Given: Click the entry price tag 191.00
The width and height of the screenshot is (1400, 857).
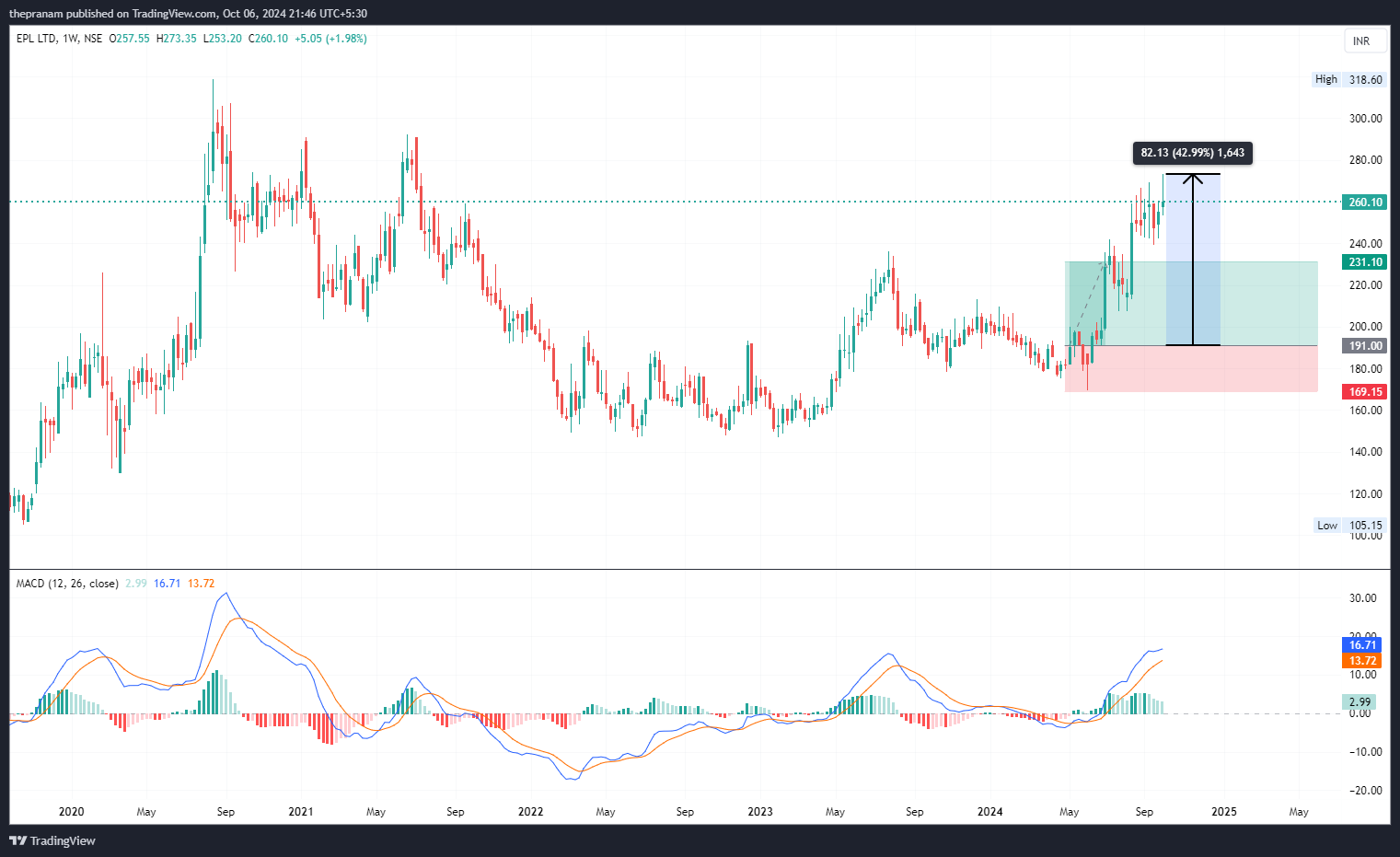Looking at the screenshot, I should point(1365,346).
